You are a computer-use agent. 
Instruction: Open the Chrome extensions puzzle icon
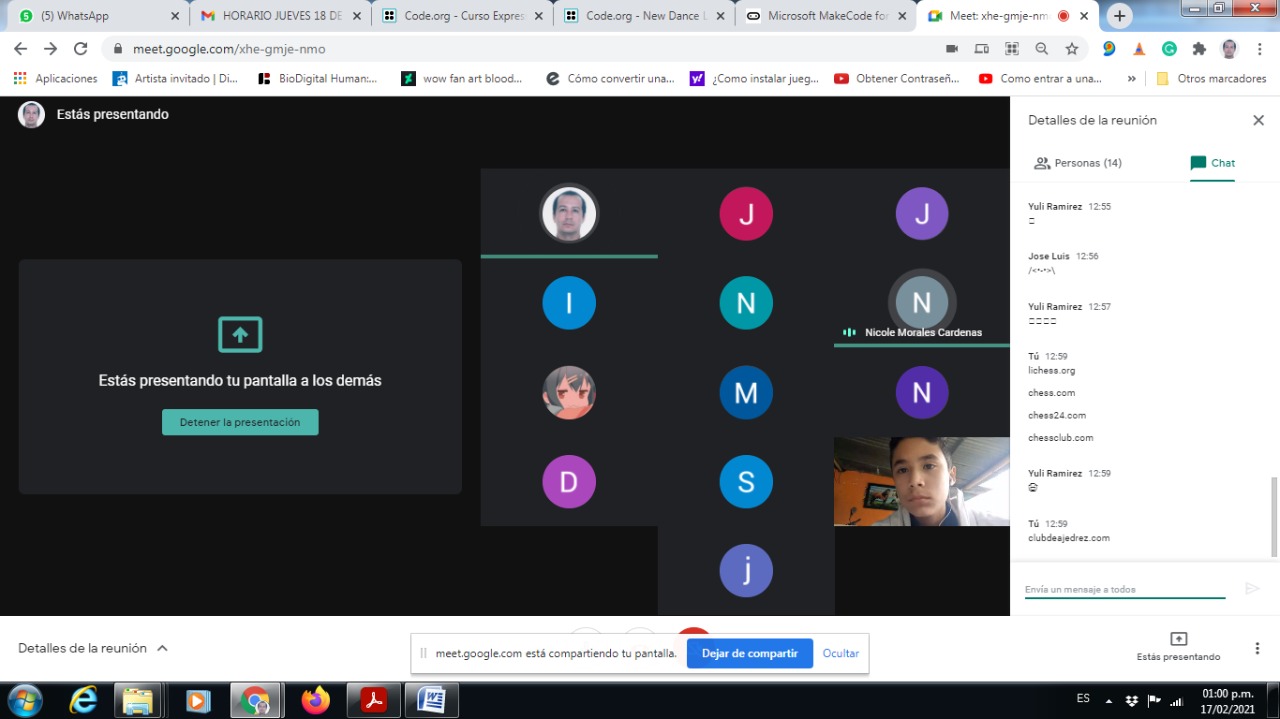pos(1199,48)
